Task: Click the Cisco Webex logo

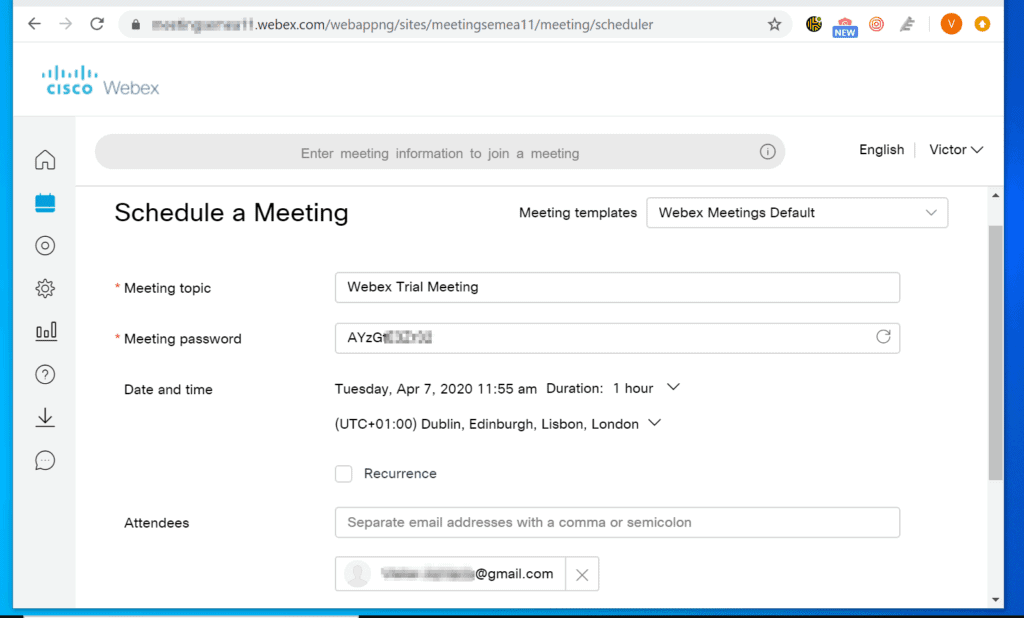Action: (x=100, y=81)
